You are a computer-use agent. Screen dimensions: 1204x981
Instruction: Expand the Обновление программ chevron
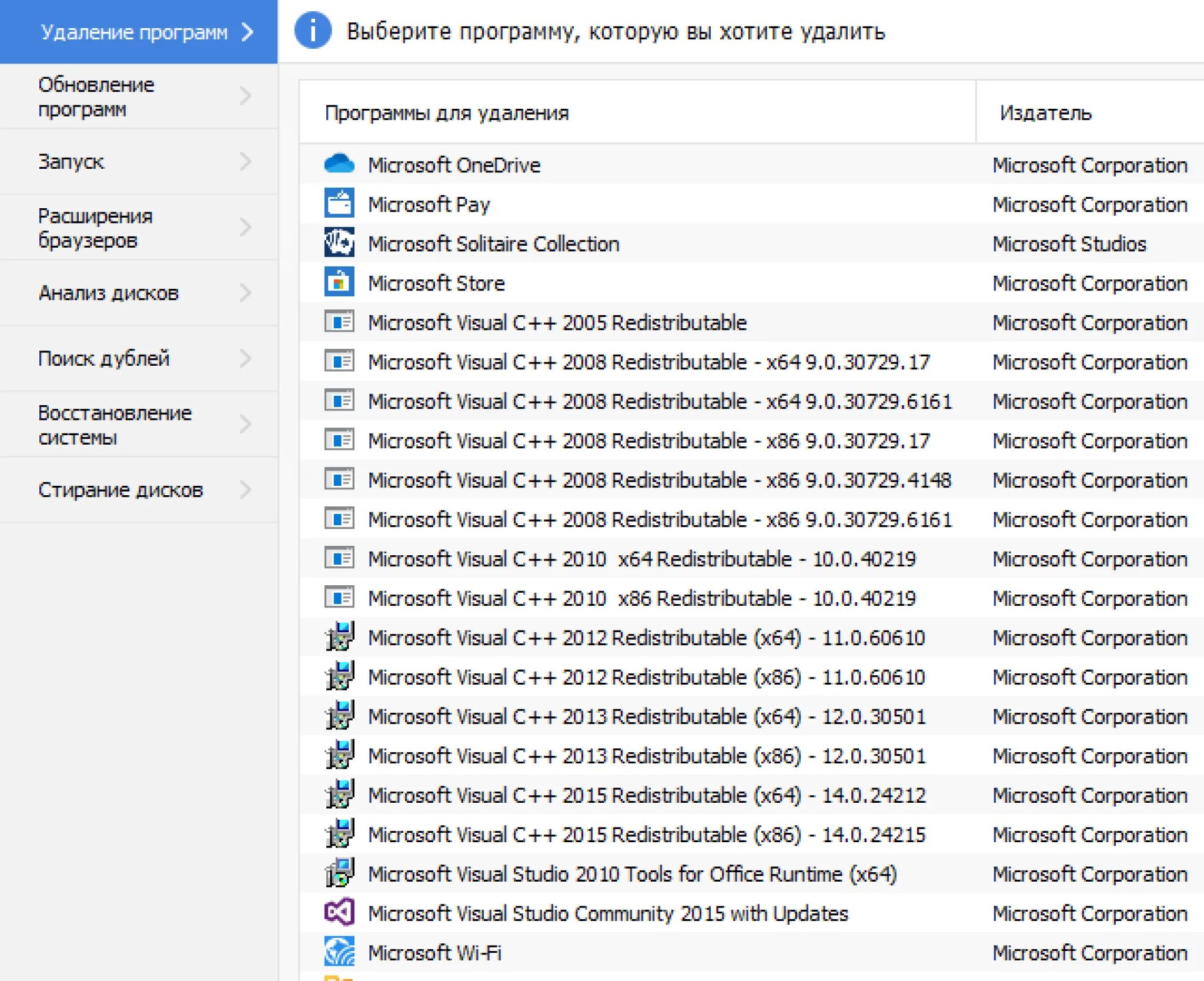(247, 96)
